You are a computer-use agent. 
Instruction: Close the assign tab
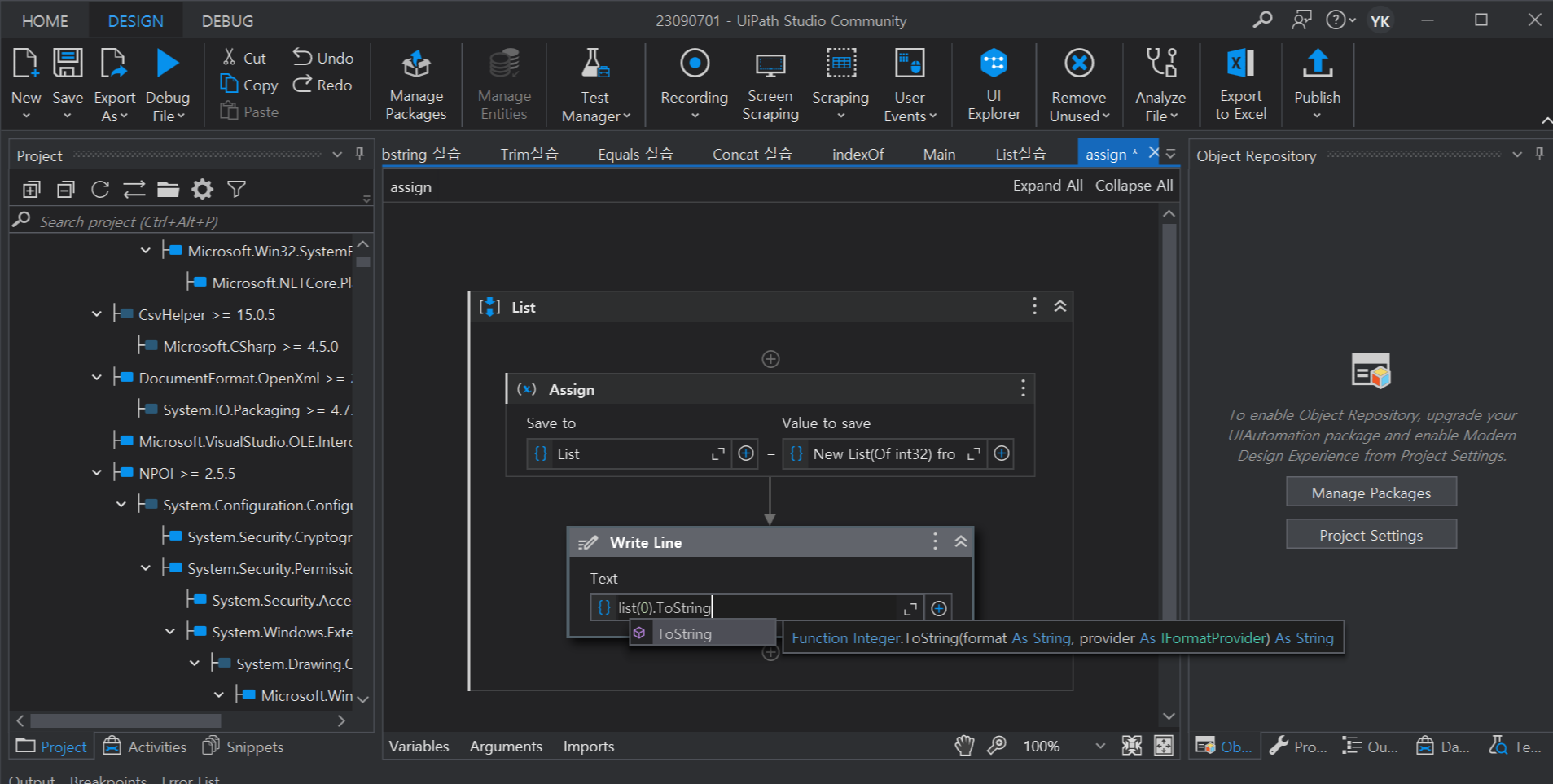(1153, 153)
